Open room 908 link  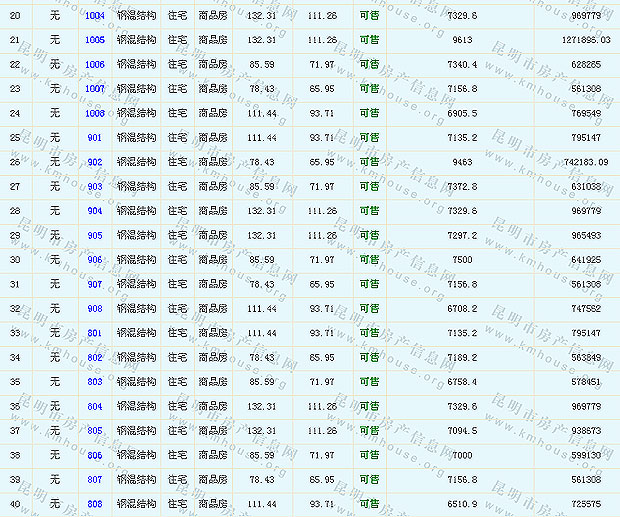95,309
